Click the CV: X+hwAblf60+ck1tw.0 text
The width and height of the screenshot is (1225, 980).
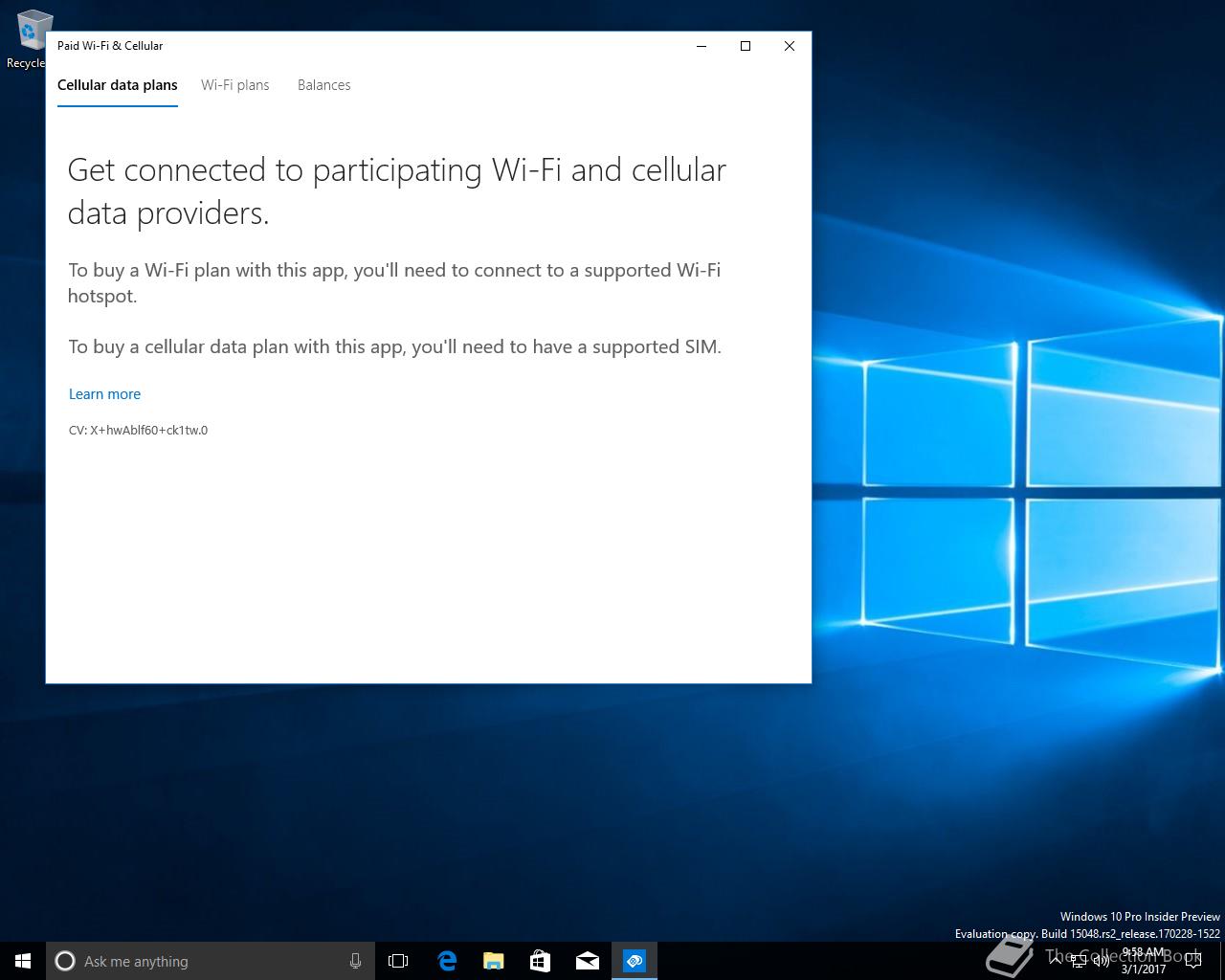(x=138, y=431)
